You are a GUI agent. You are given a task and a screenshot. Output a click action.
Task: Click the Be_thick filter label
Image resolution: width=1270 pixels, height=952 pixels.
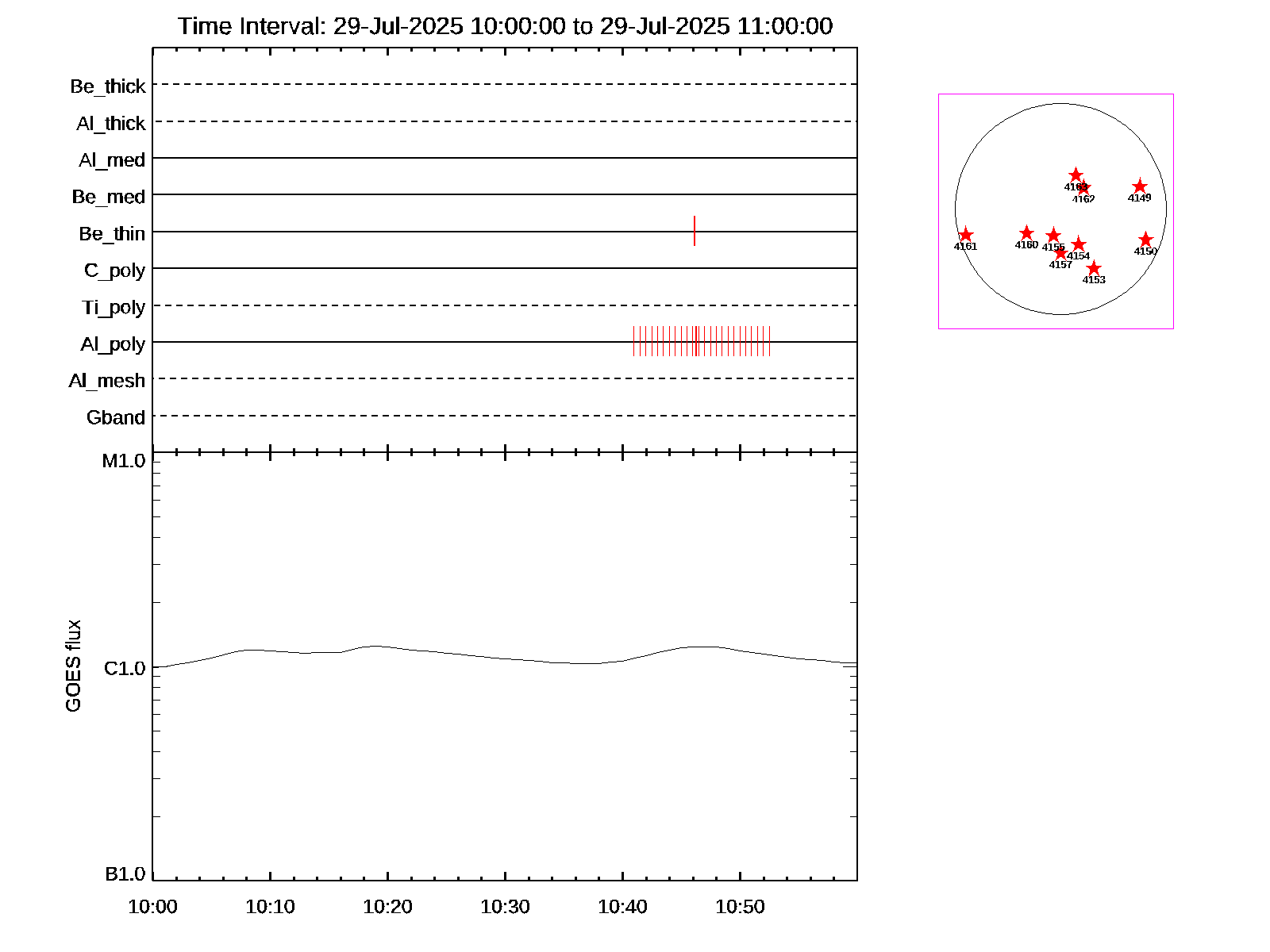point(108,86)
